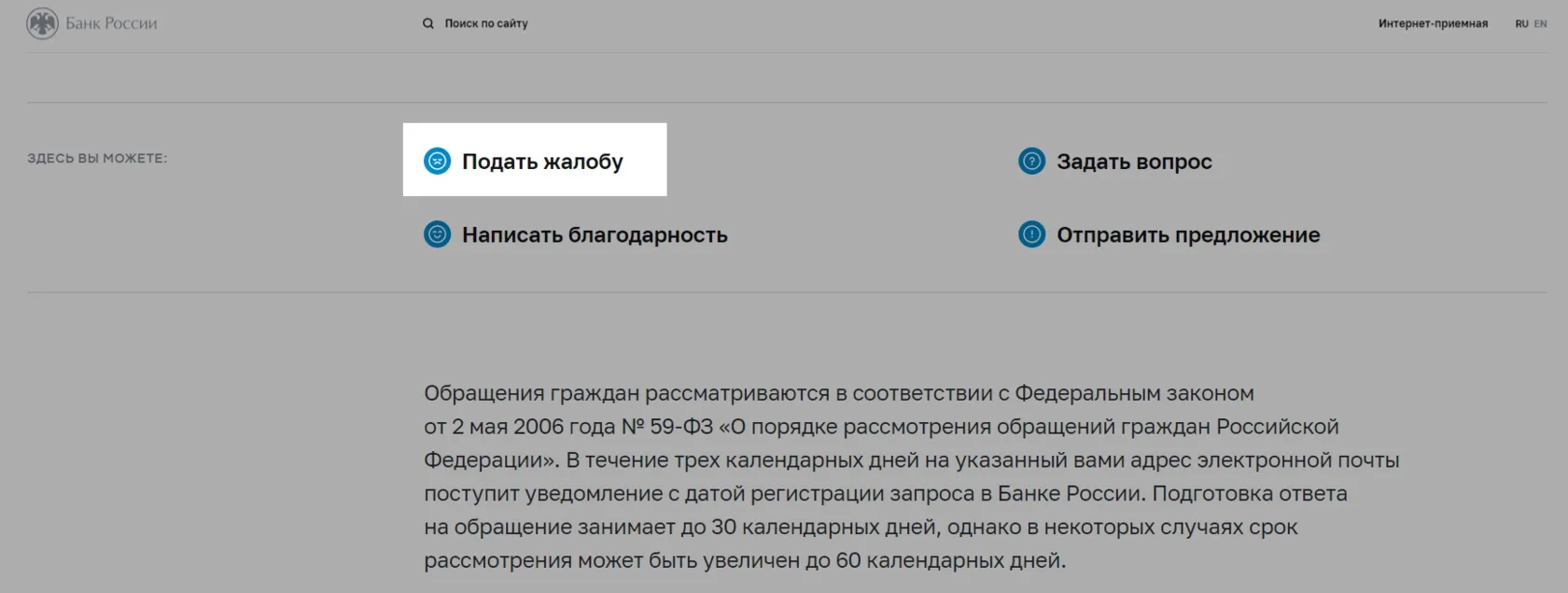Click the text about 60 календарных дней
The image size is (1568, 593).
[745, 560]
